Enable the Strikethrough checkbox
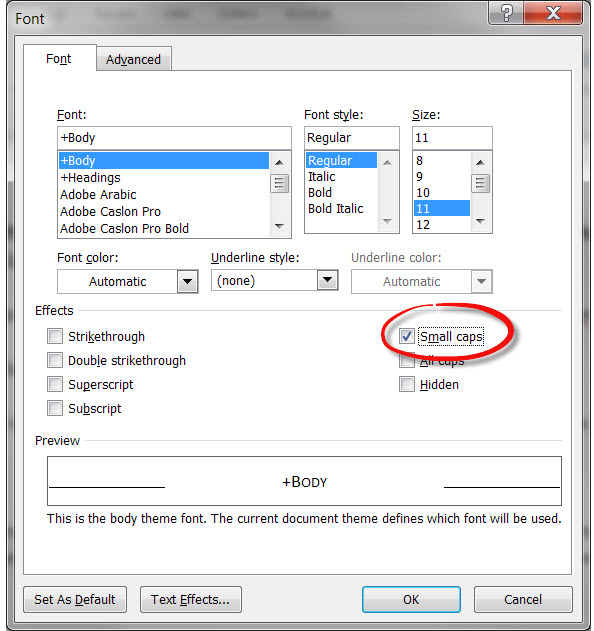Screen dimensions: 594x631 click(55, 336)
